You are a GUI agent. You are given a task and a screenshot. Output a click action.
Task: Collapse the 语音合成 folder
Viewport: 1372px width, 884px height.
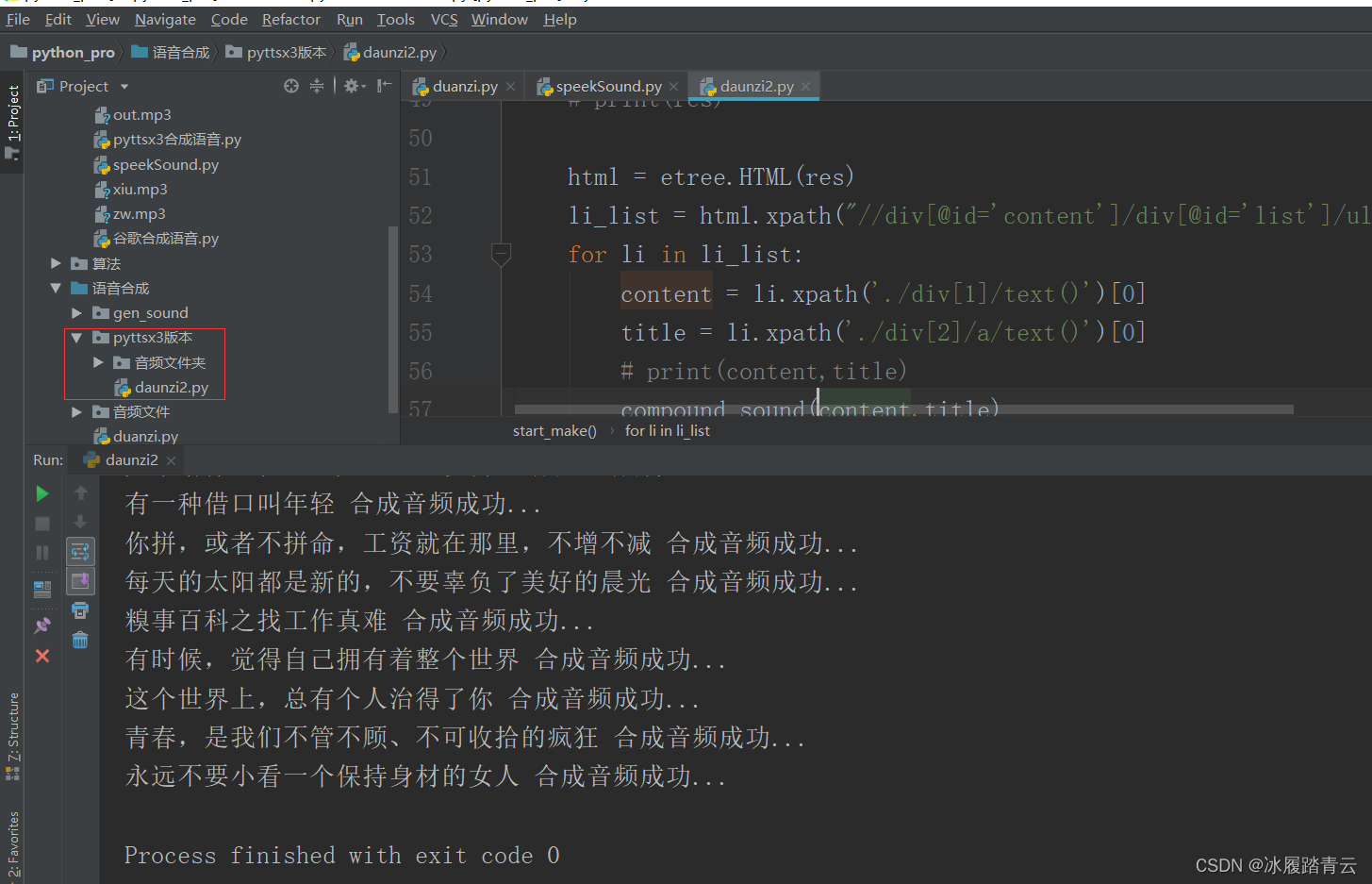click(57, 288)
